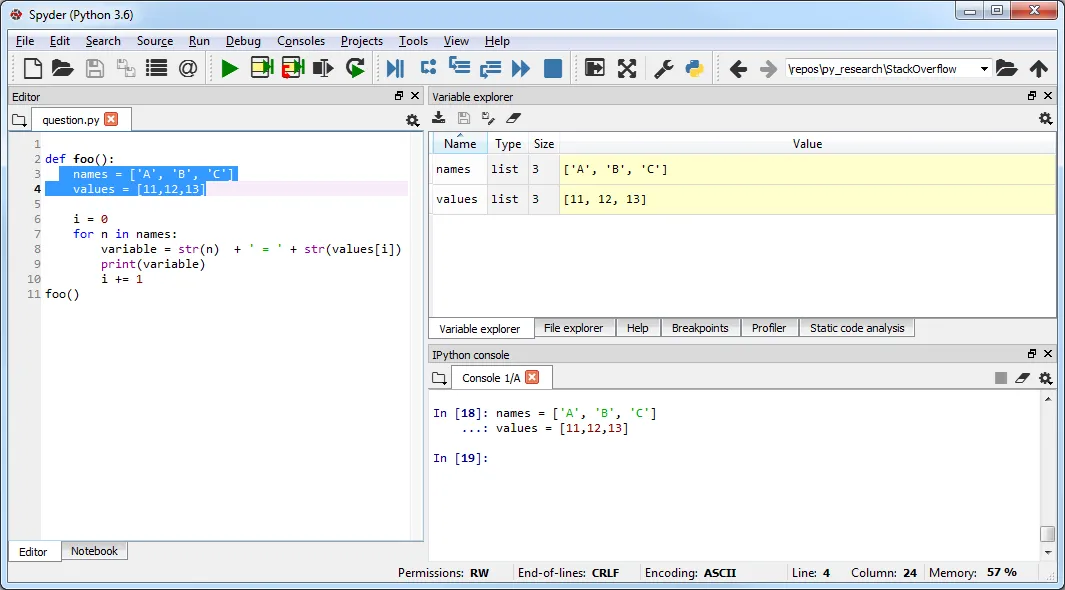Open Preferences via the wrench icon
The height and width of the screenshot is (590, 1065).
[663, 68]
